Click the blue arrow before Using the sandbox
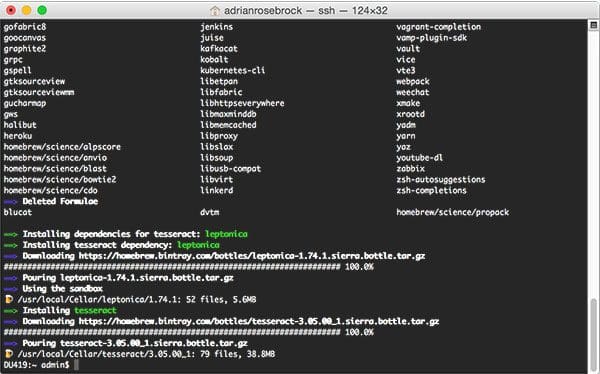Screen dimensions: 600x374 10,289
